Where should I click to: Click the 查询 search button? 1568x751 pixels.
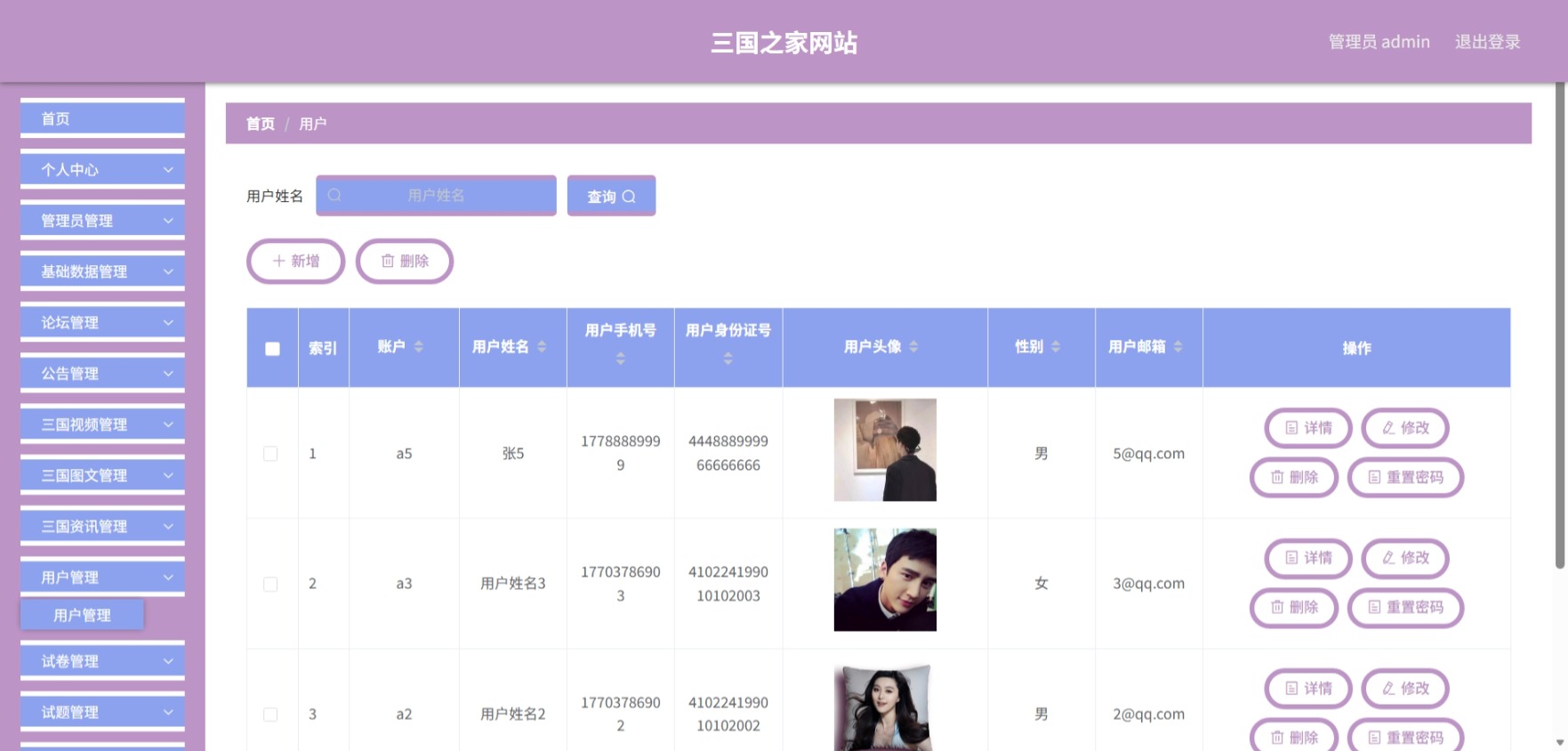pos(611,196)
